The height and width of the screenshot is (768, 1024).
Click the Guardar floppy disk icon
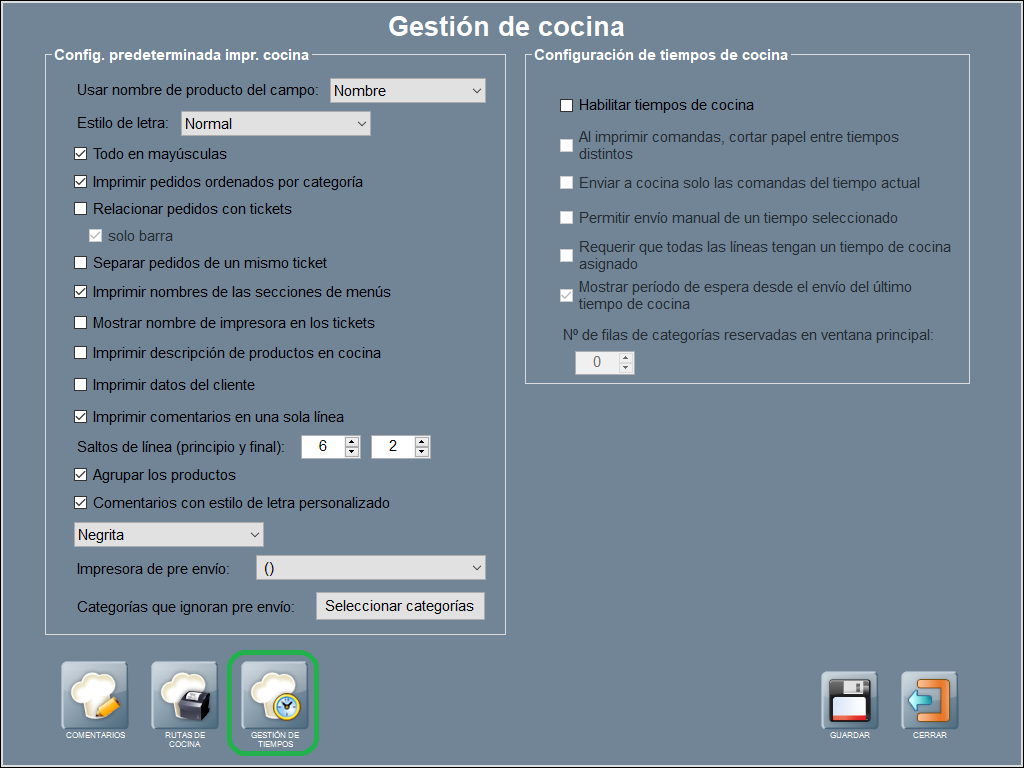click(x=849, y=700)
